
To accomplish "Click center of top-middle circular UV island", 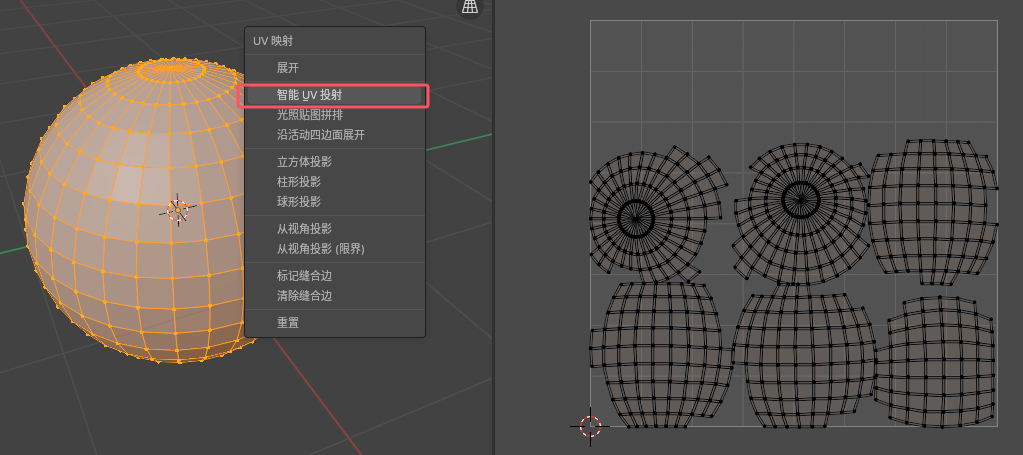I will [x=799, y=197].
